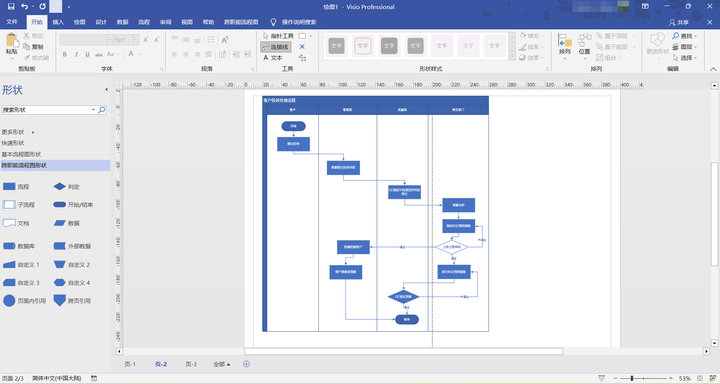Click the magnifier icon in shapes search
This screenshot has height=384, width=720.
(x=102, y=110)
